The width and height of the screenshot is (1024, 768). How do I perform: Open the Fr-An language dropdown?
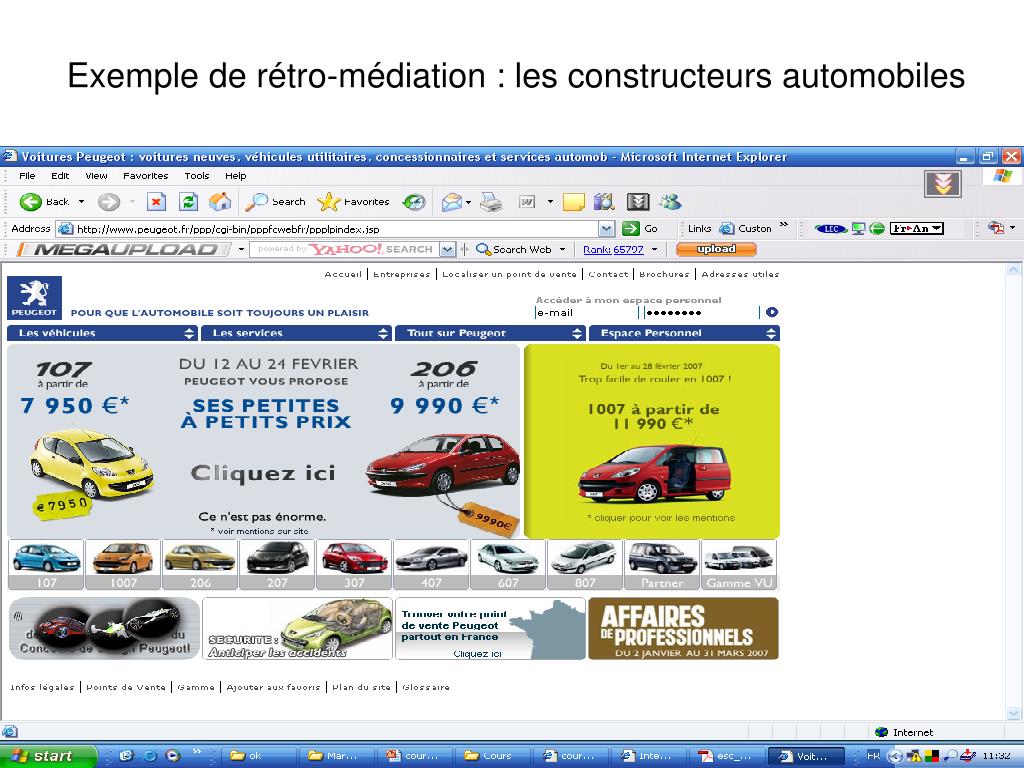[917, 229]
